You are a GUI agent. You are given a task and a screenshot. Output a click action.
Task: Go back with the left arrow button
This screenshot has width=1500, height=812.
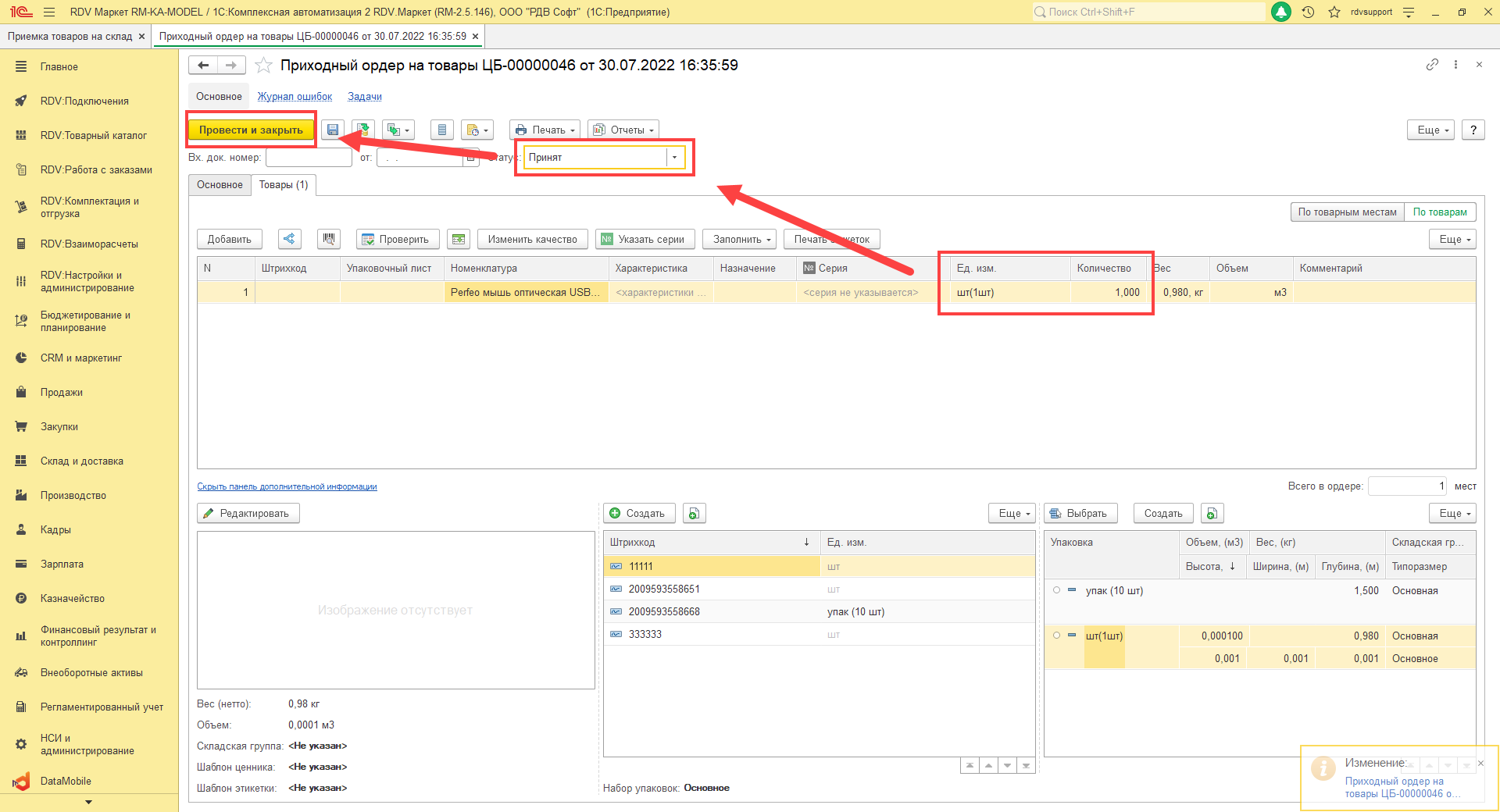coord(203,66)
